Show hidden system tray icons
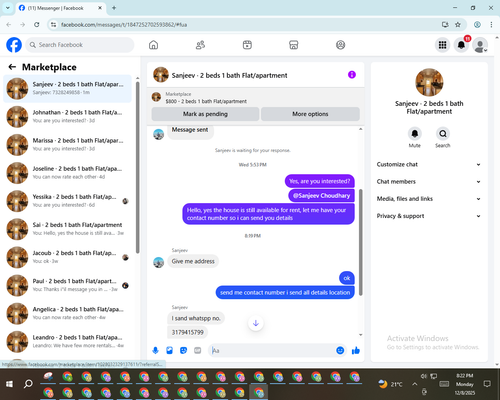 click(x=414, y=384)
